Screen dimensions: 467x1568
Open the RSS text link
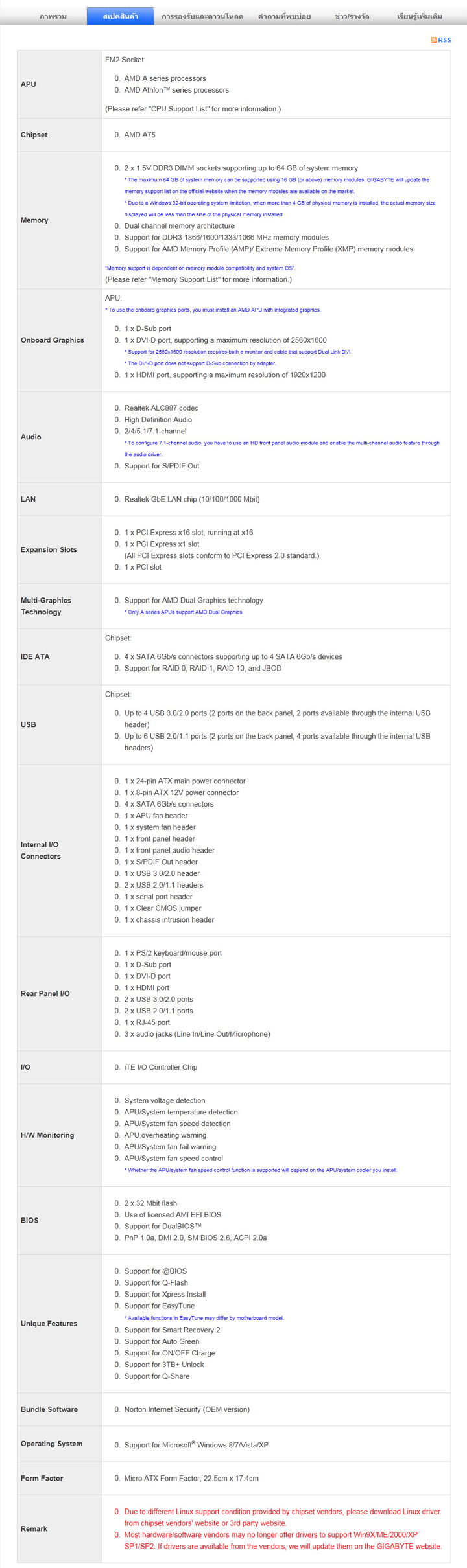click(x=444, y=40)
